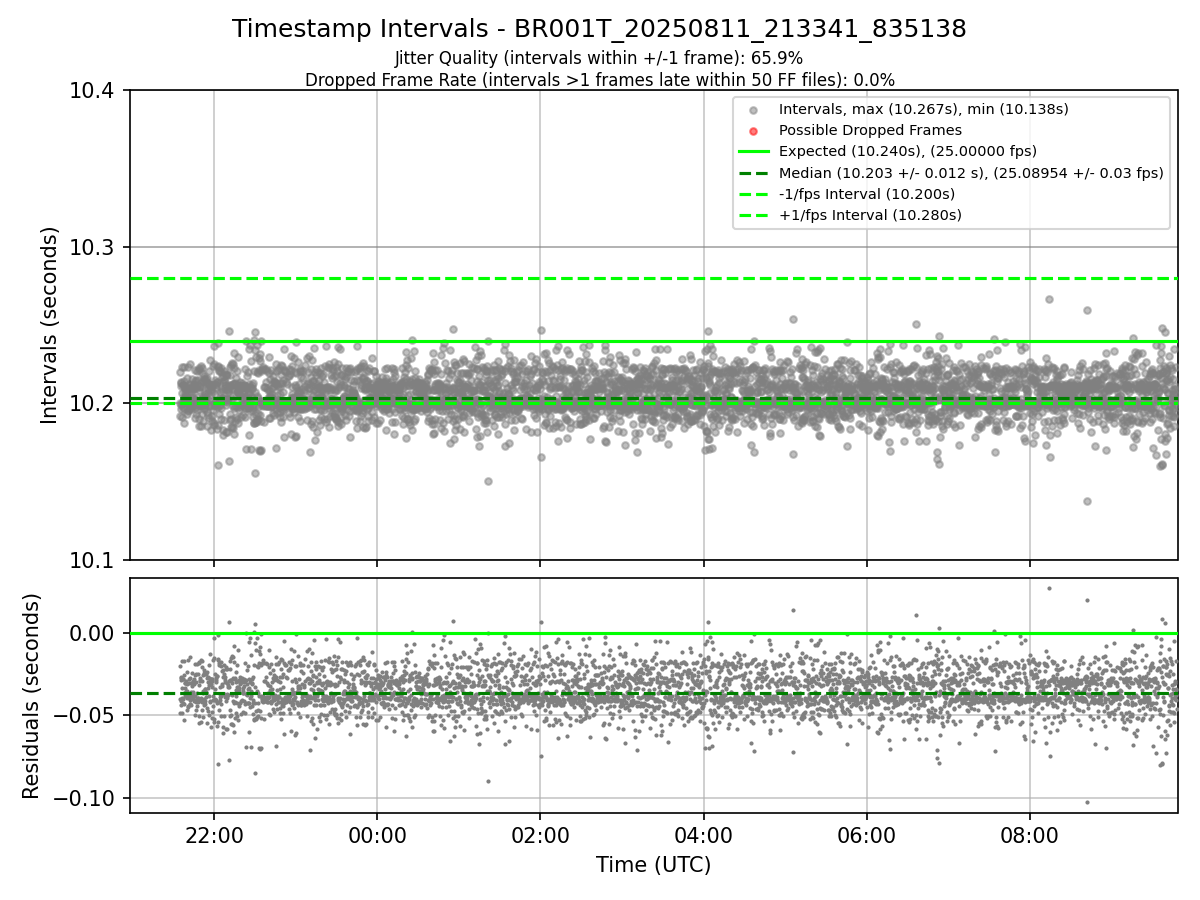Click the 'Dropped Frame Rate' subtitle line

[599, 80]
